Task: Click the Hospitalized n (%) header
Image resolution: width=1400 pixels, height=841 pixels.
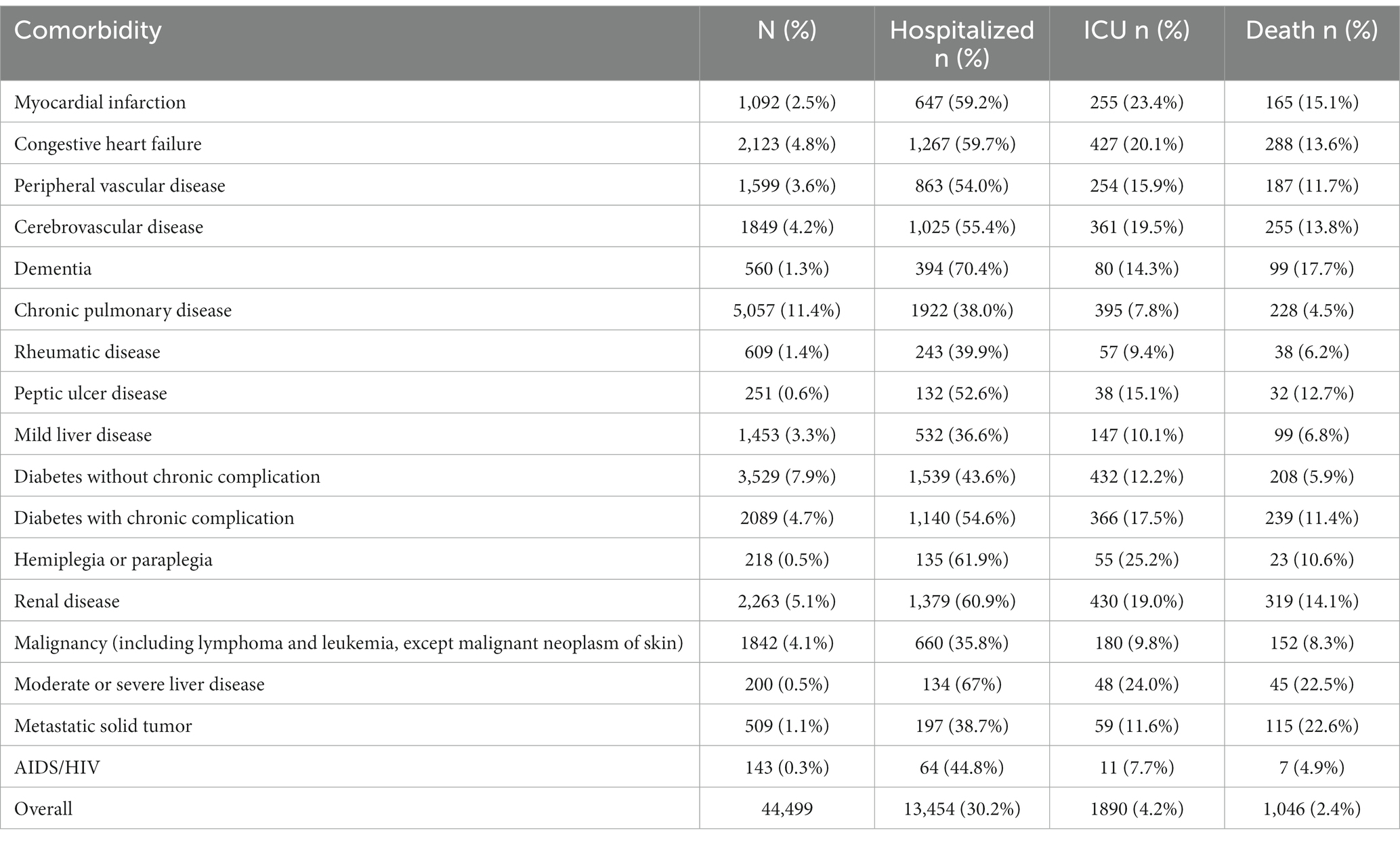Action: (x=962, y=44)
